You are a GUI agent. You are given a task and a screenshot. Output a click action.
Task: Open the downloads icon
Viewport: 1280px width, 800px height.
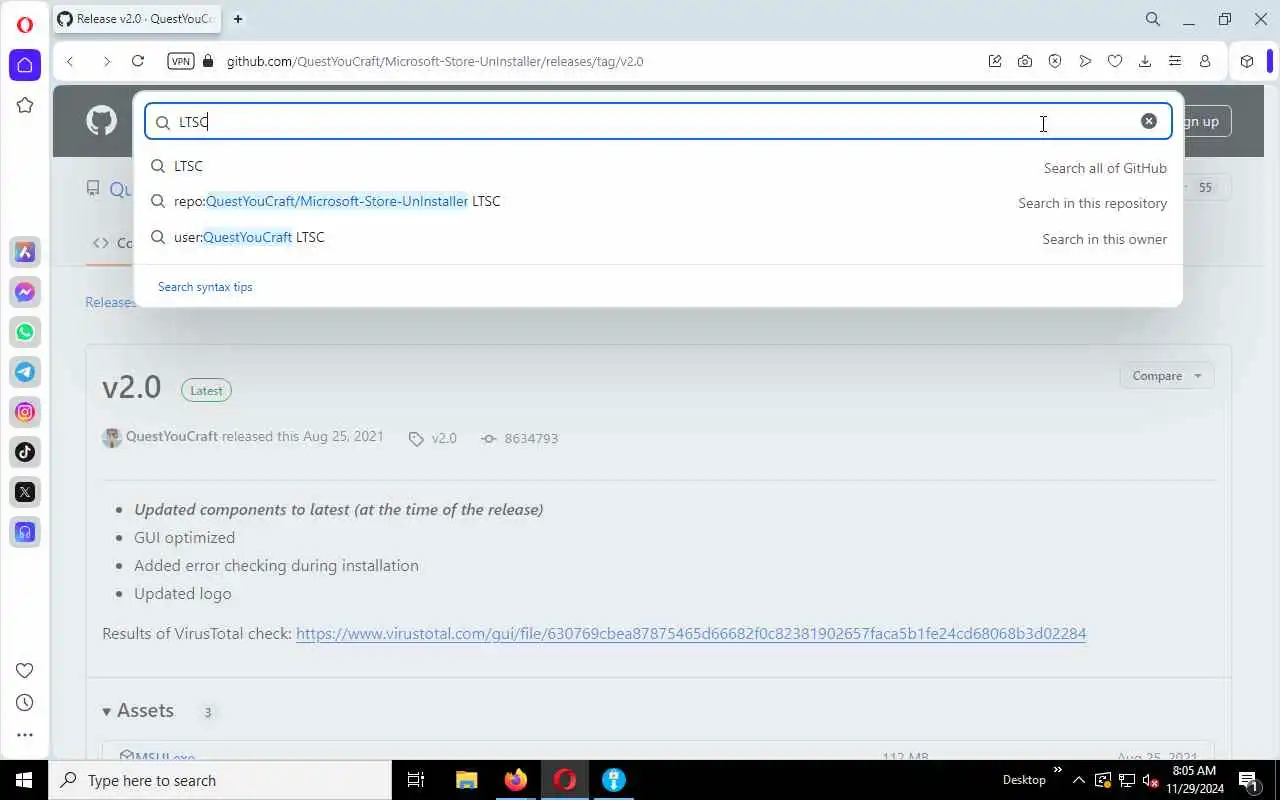(x=1145, y=61)
